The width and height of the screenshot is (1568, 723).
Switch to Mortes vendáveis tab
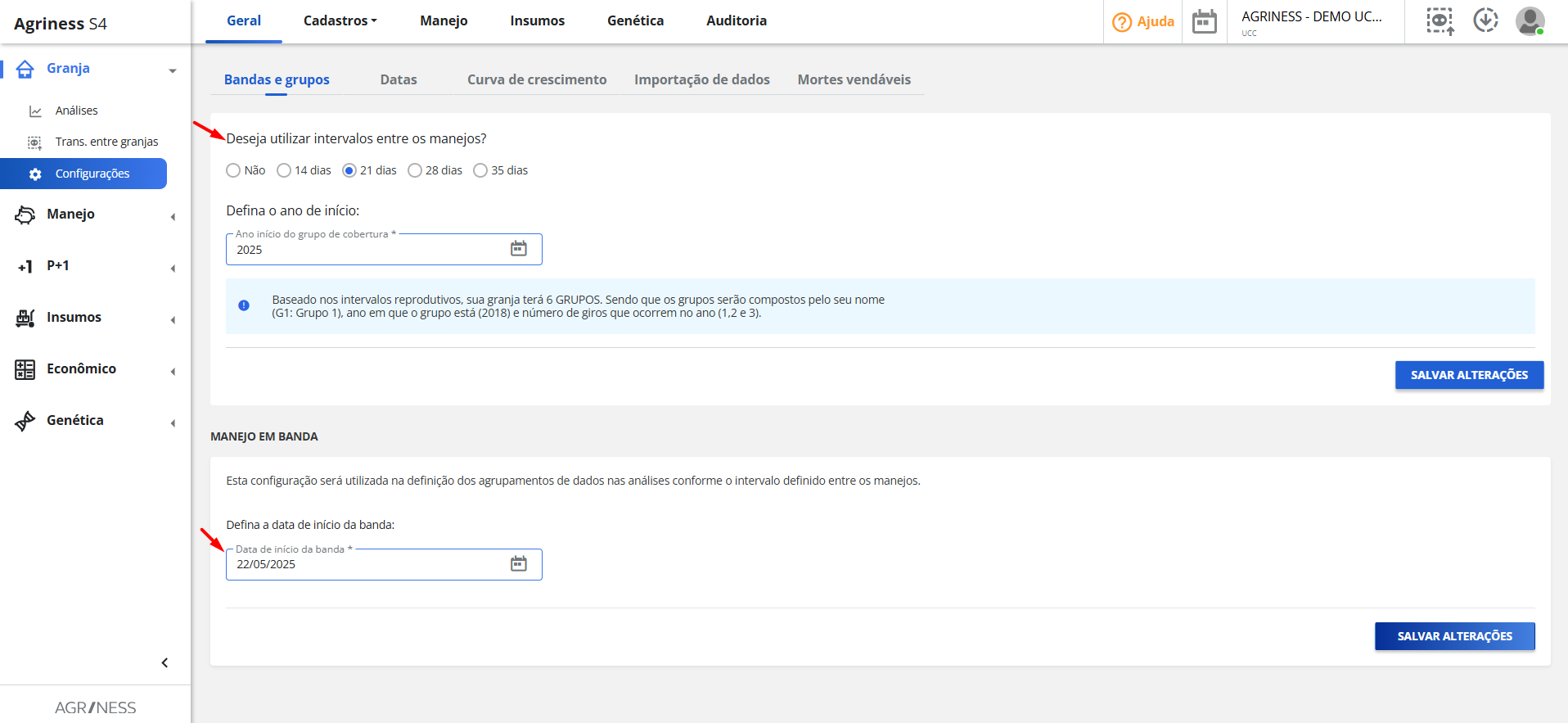pos(854,79)
